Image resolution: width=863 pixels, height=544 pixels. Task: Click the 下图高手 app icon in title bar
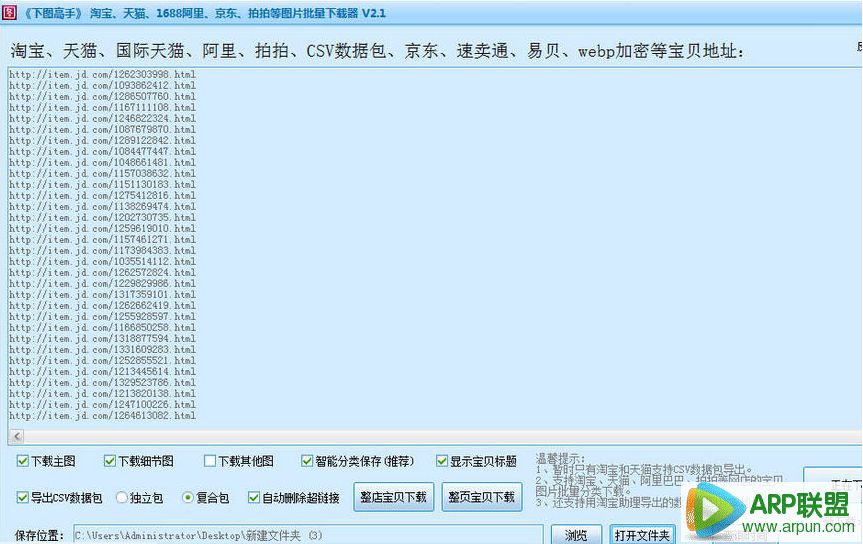pyautogui.click(x=9, y=12)
